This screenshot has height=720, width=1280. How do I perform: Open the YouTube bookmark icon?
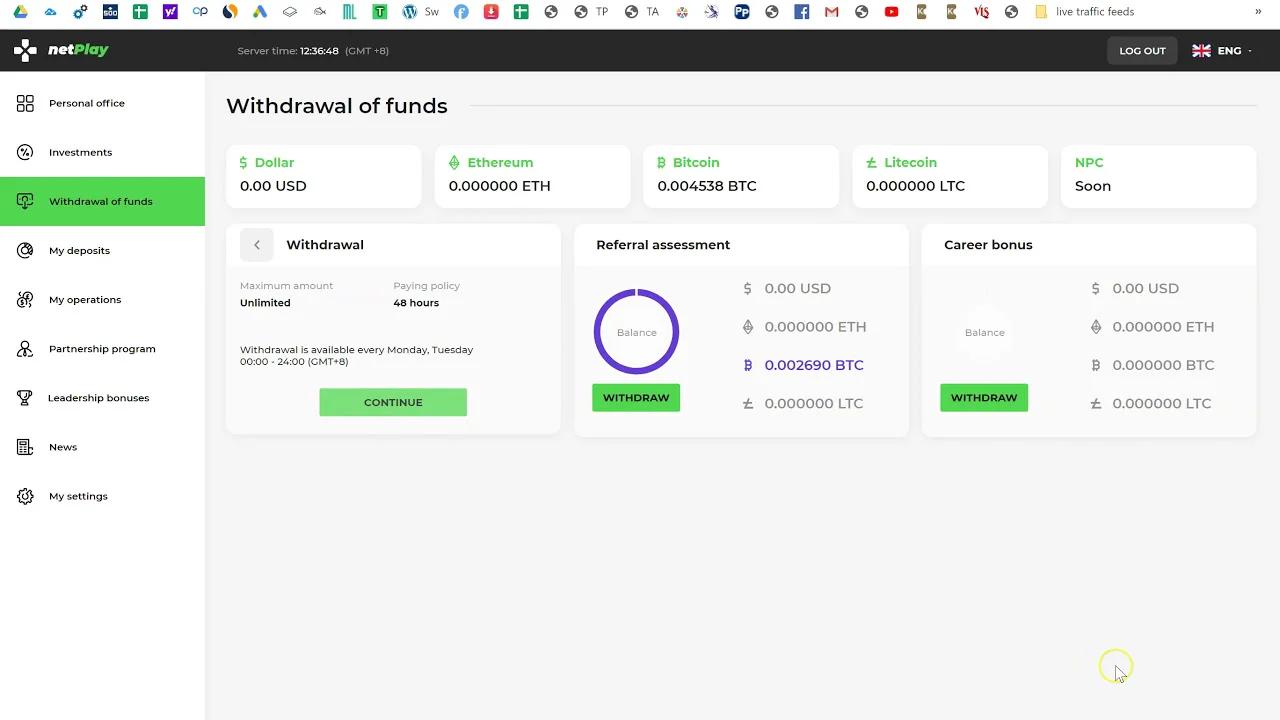pyautogui.click(x=891, y=12)
